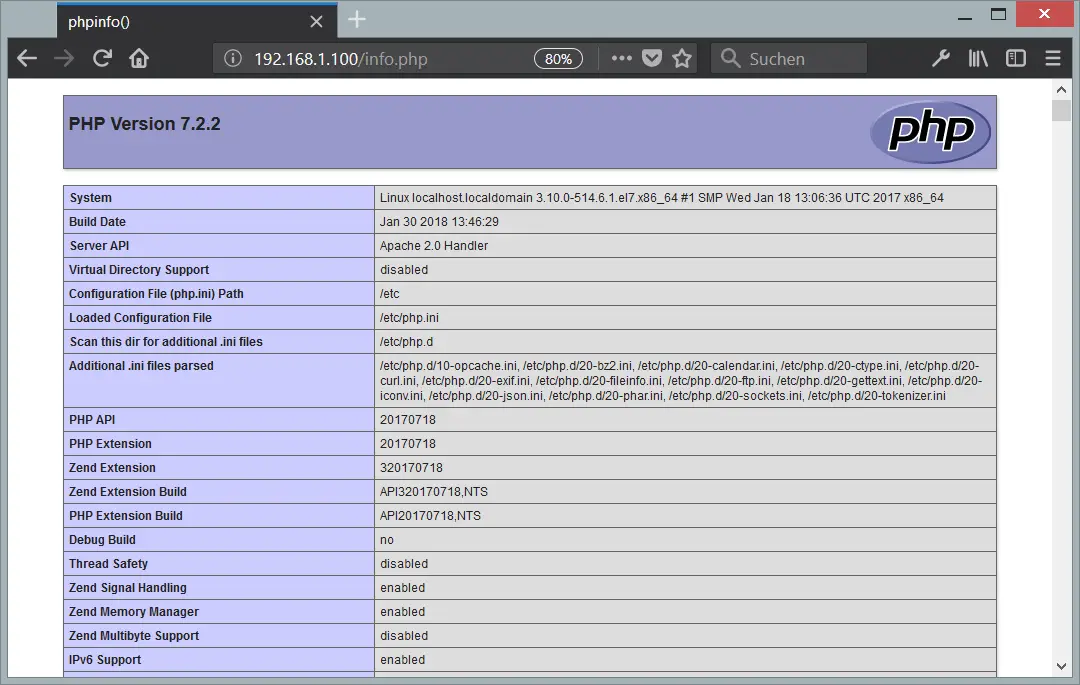Image resolution: width=1080 pixels, height=685 pixels.
Task: Click 'Zend Extension Build' label
Action: [x=128, y=492]
